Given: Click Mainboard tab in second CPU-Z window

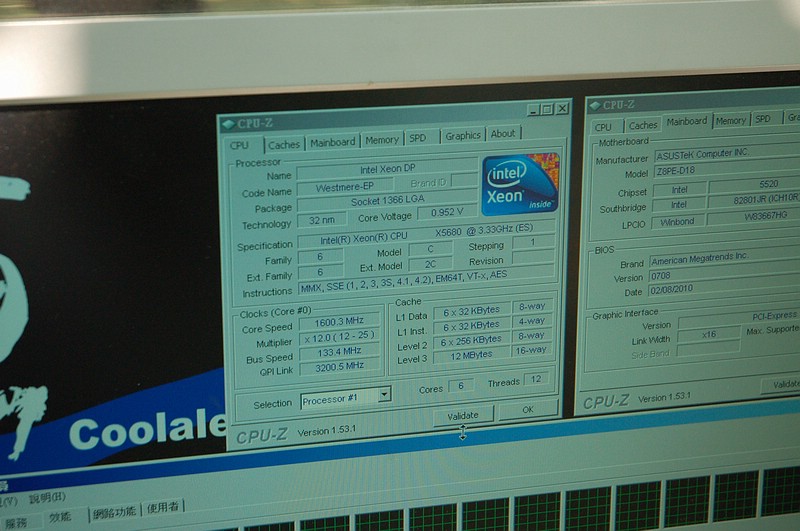Looking at the screenshot, I should click(x=687, y=121).
